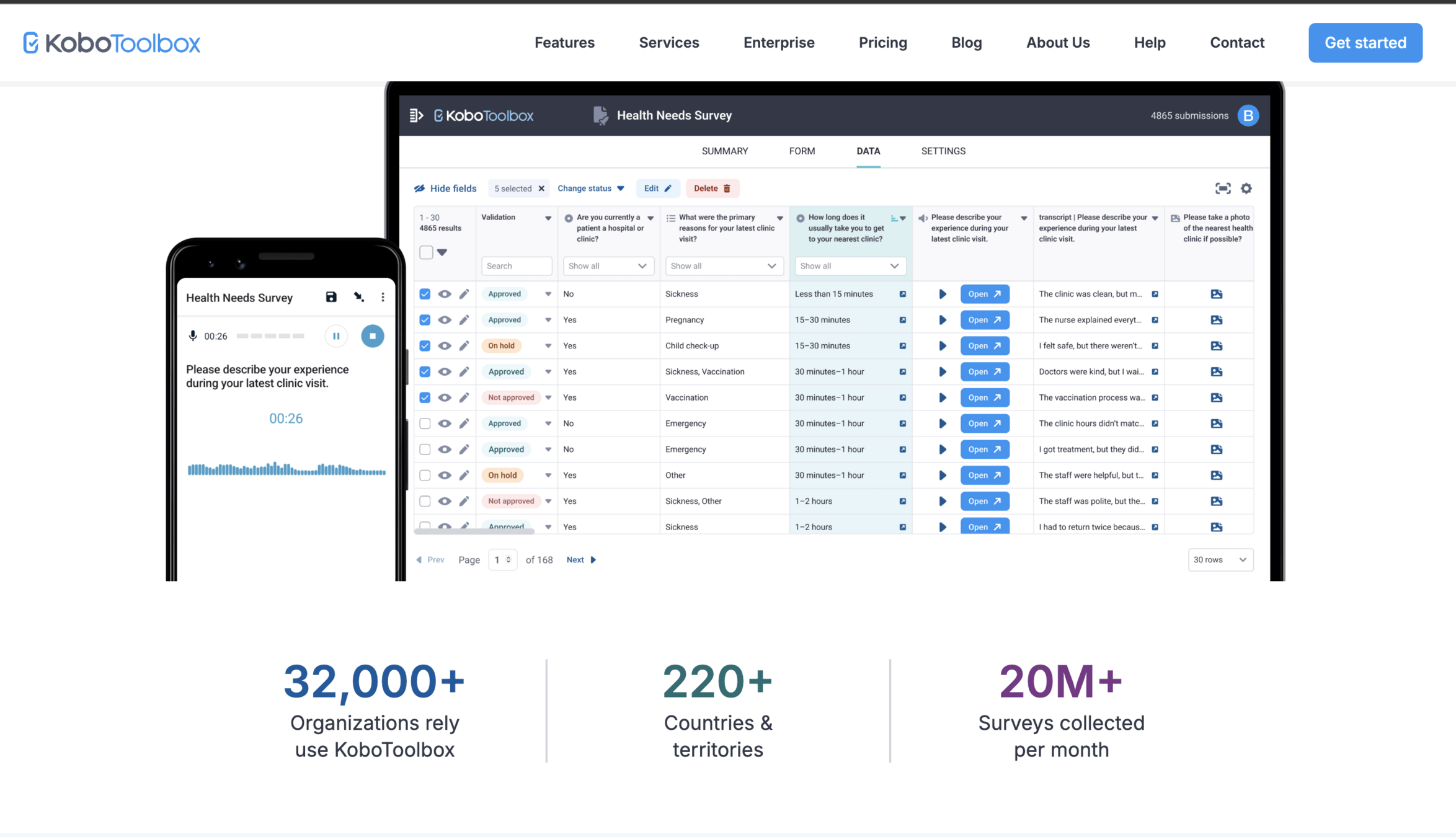Open table settings gear icon
The width and height of the screenshot is (1456, 837).
point(1246,188)
